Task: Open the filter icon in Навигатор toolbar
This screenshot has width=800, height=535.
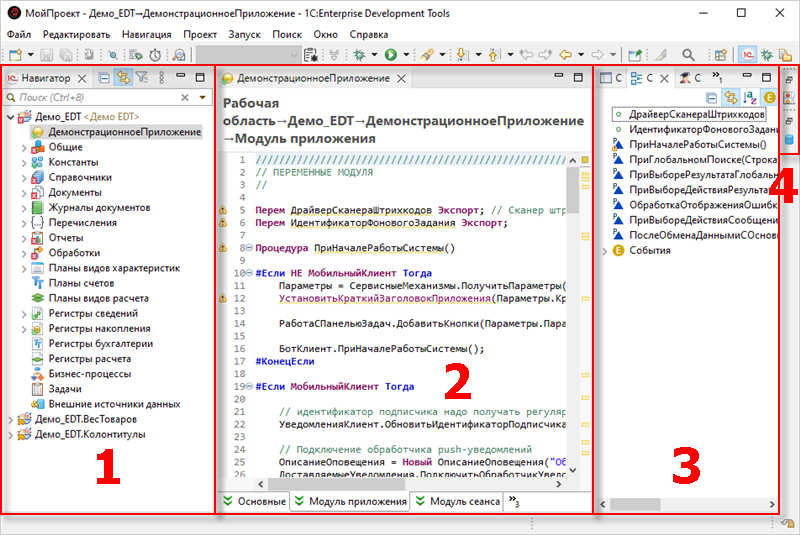Action: coord(141,77)
